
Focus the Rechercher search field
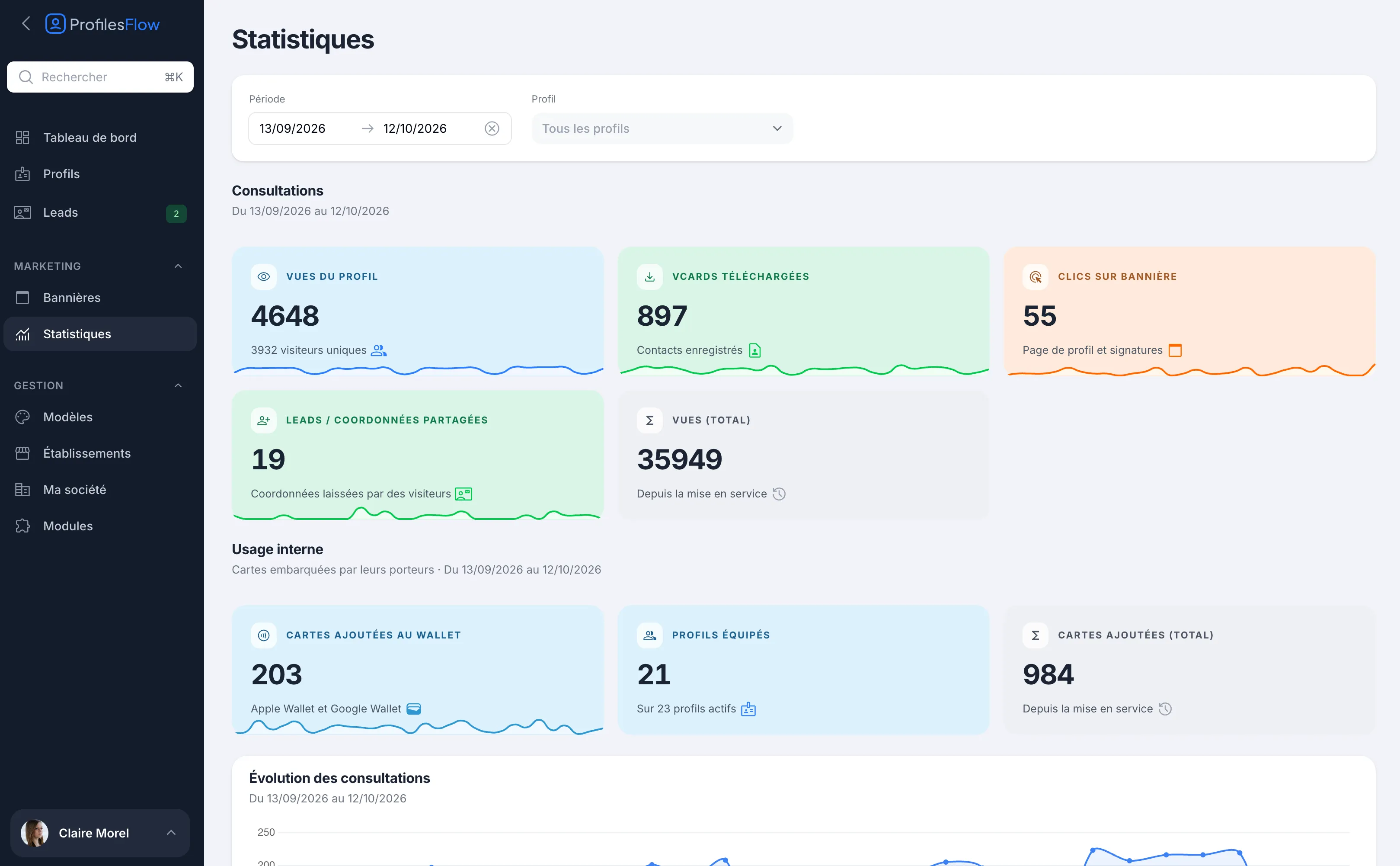click(x=100, y=77)
